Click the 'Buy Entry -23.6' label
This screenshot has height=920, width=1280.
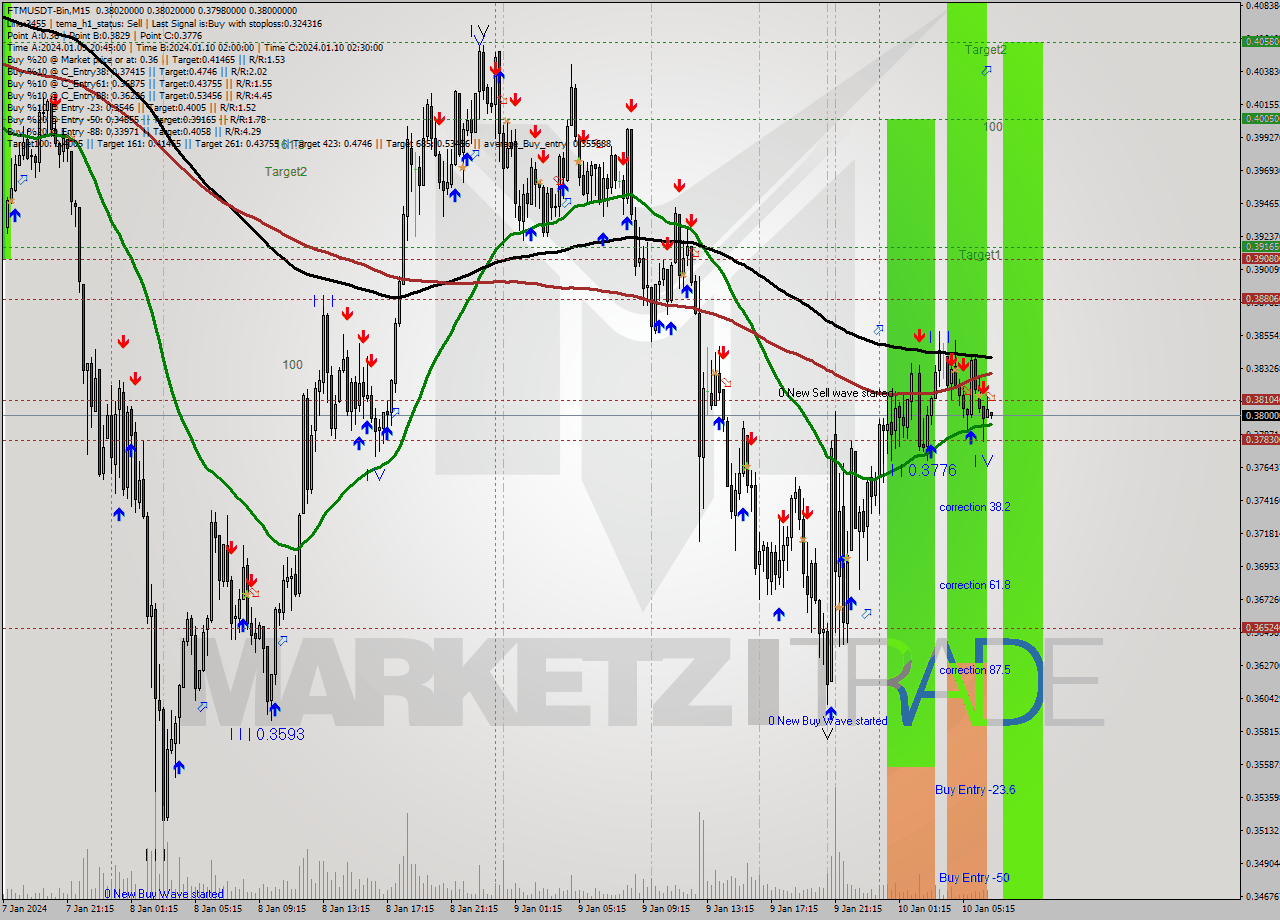click(x=975, y=790)
